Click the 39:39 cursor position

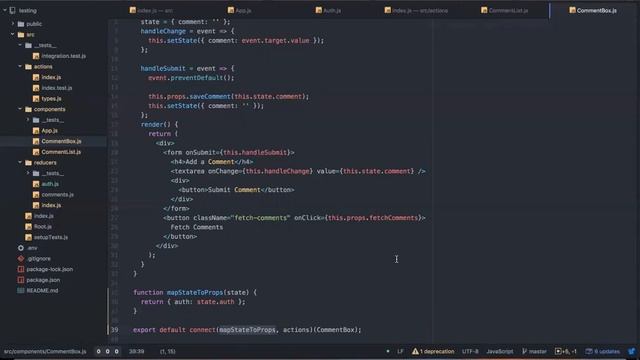coord(136,351)
